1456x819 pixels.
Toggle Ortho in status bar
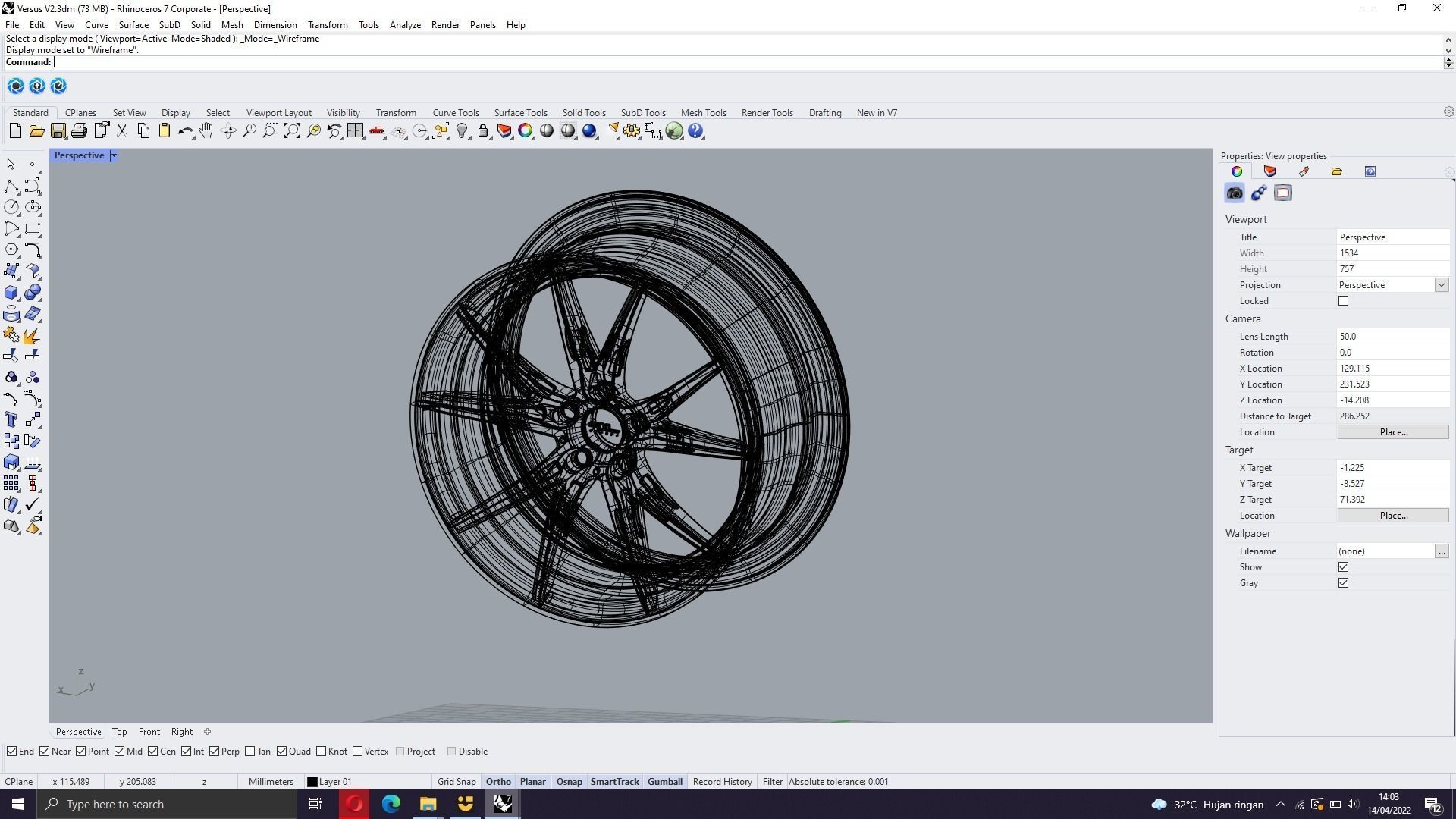click(498, 782)
